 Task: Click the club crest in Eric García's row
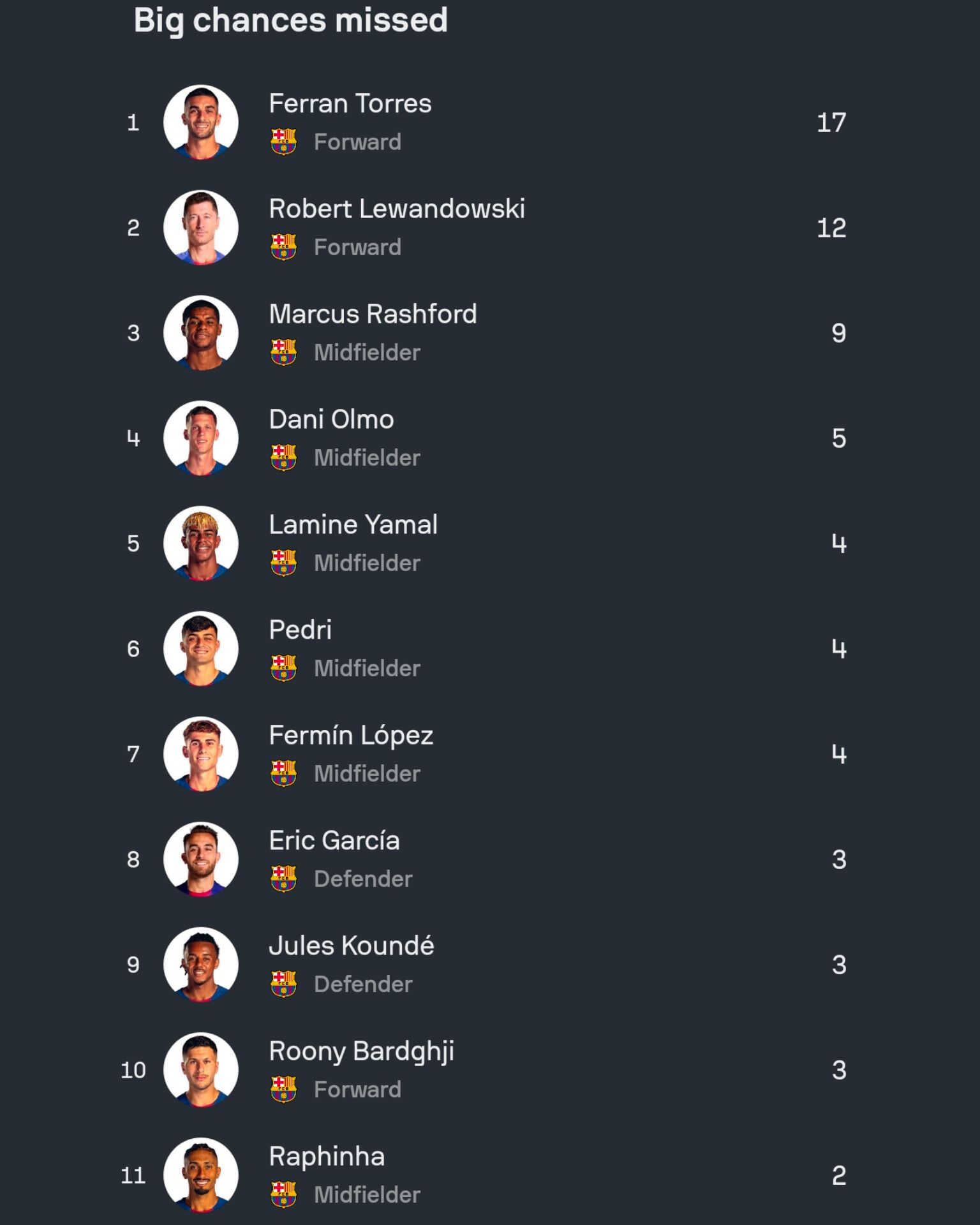283,879
